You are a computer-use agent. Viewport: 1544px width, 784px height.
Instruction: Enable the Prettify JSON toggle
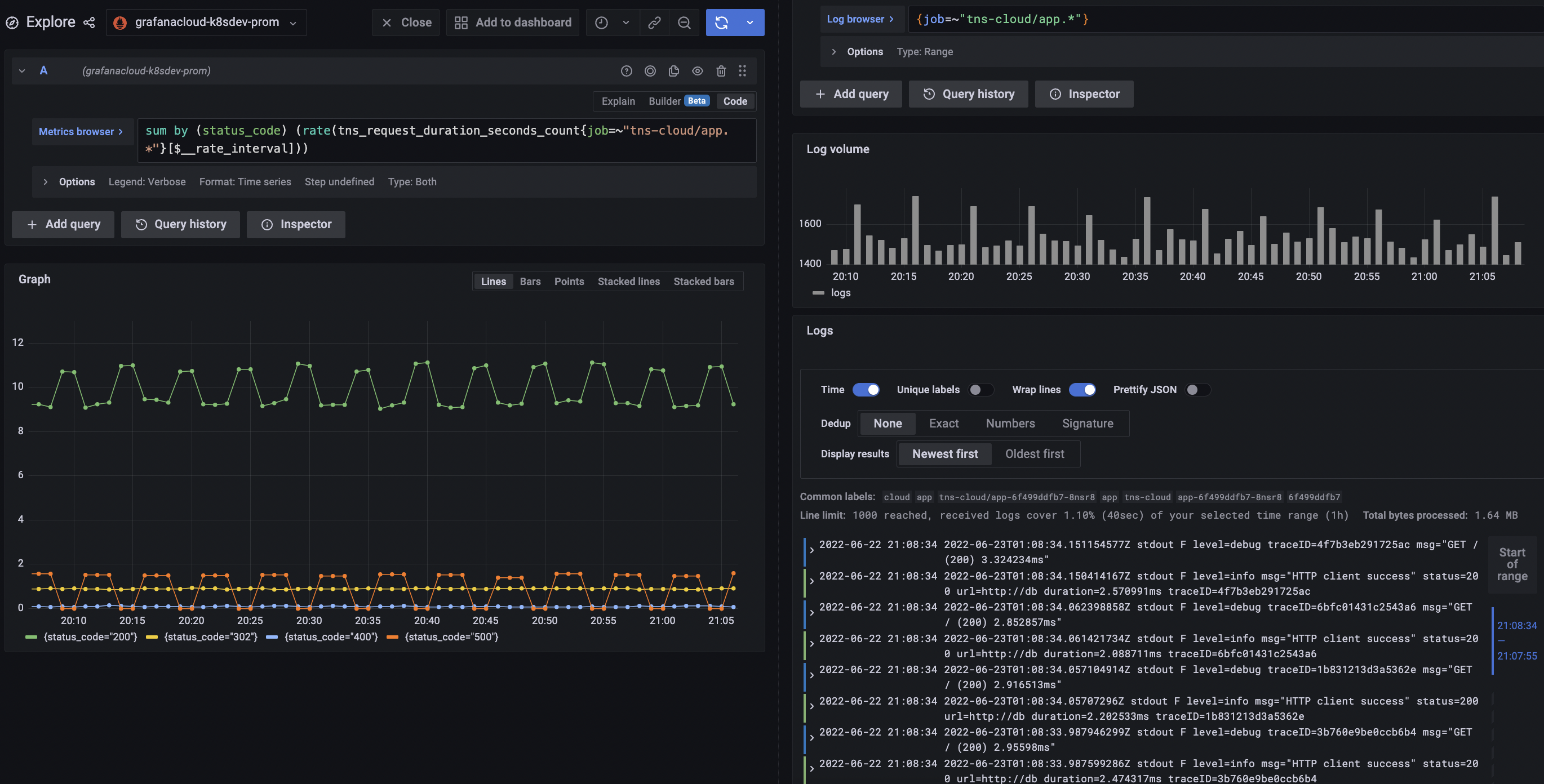(x=1197, y=390)
